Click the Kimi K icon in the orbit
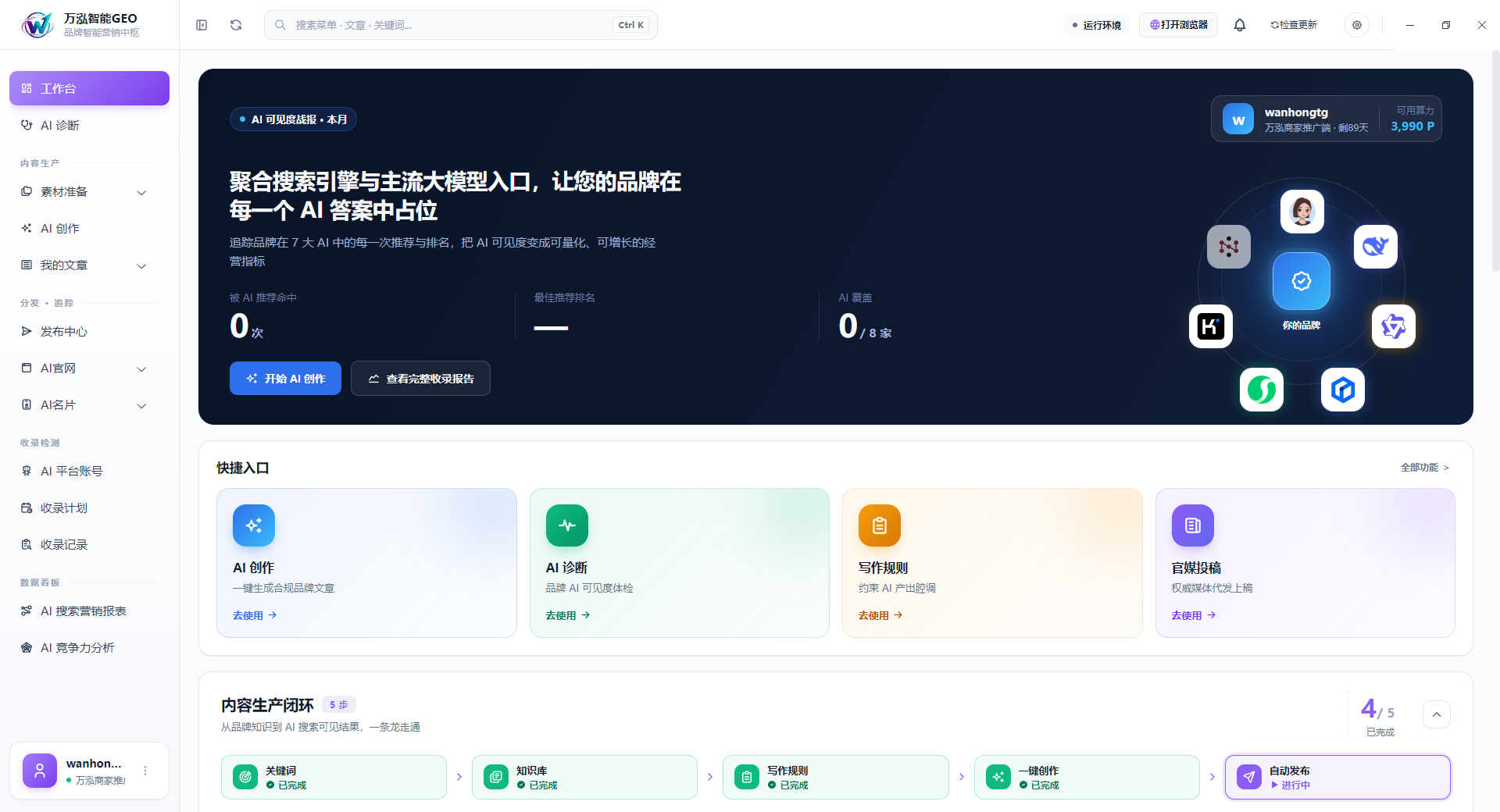 pyautogui.click(x=1211, y=326)
